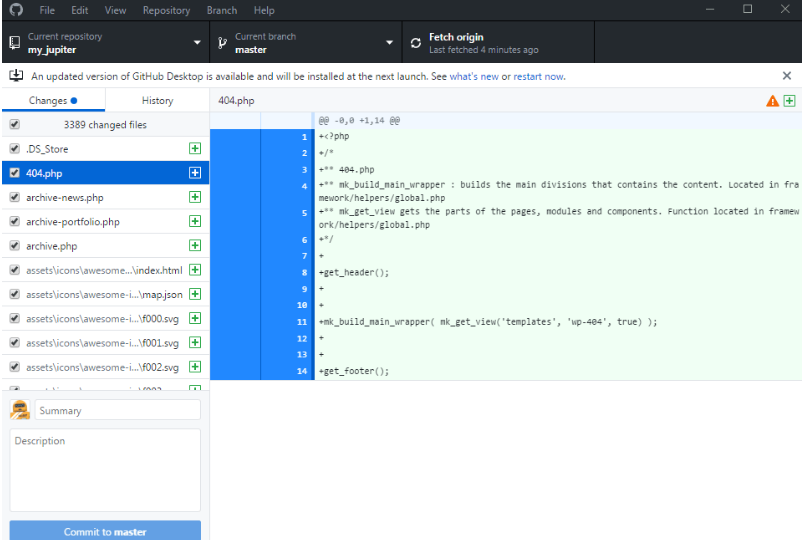
Task: Click the restart now link
Action: pos(538,76)
